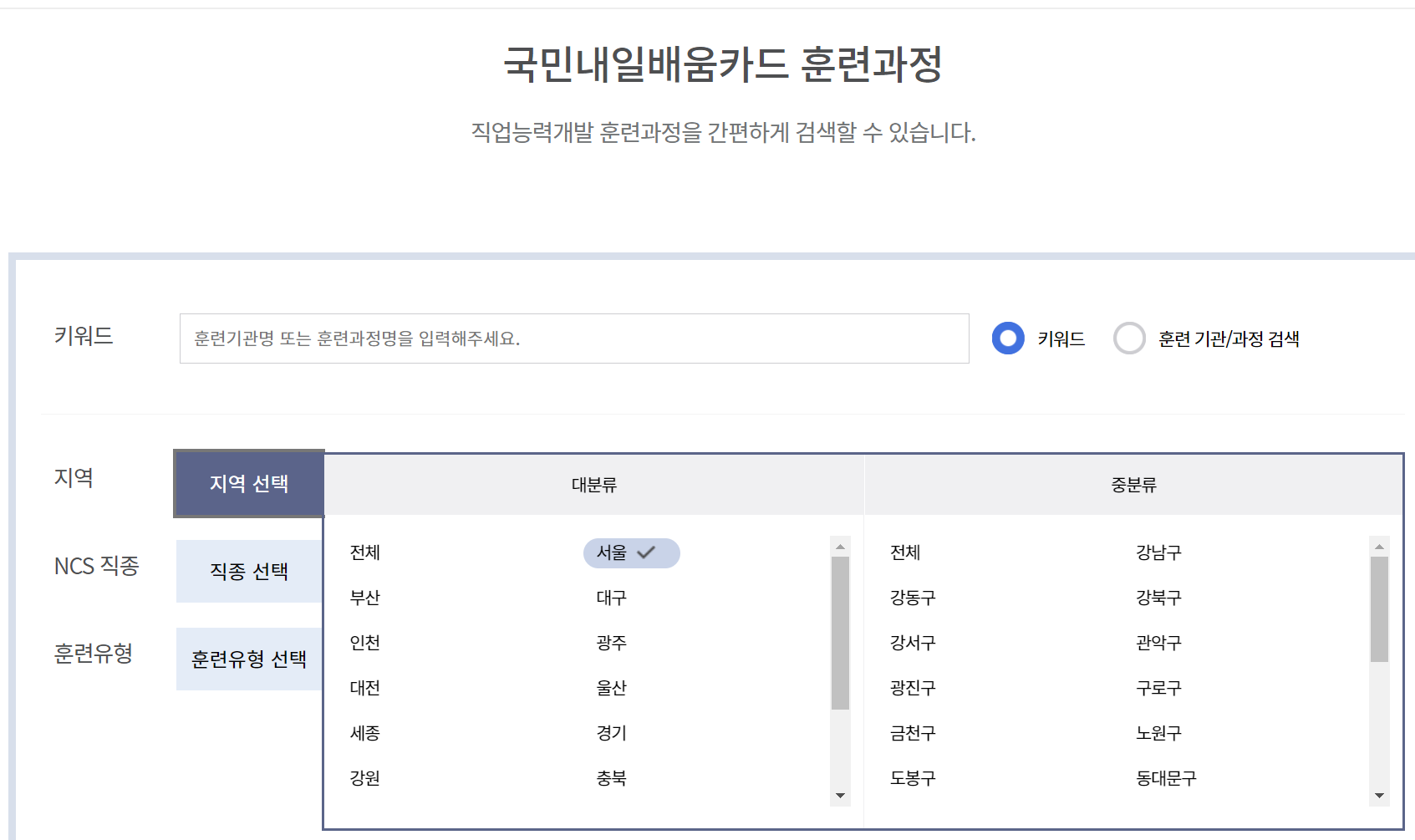Select 강서구 district

pyautogui.click(x=913, y=643)
